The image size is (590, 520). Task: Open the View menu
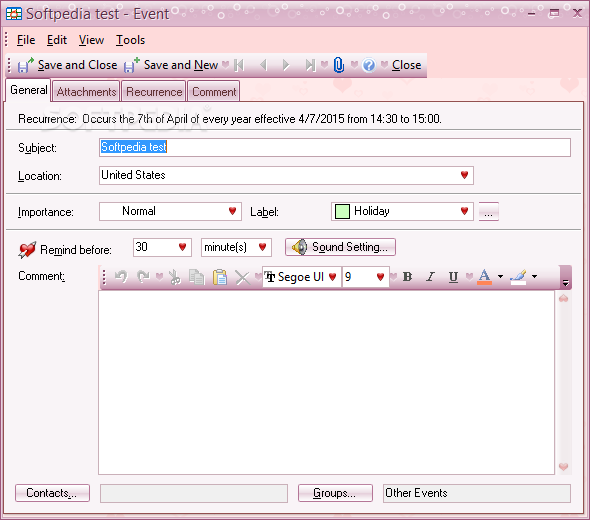click(91, 40)
